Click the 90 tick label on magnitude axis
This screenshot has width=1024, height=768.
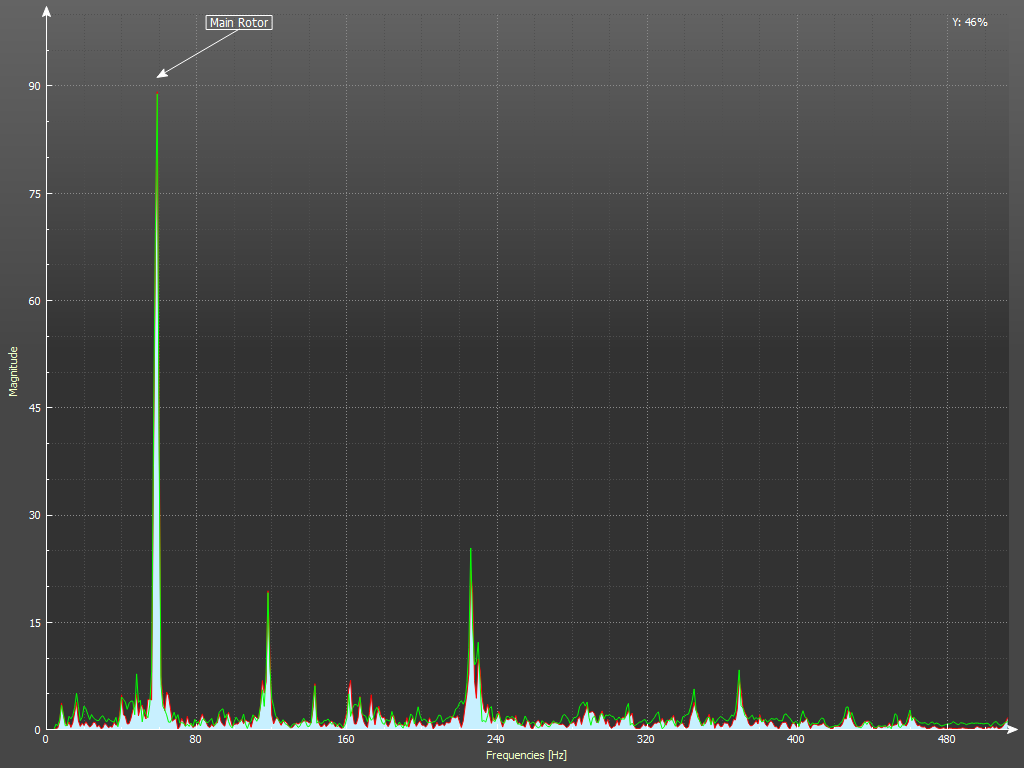click(35, 86)
